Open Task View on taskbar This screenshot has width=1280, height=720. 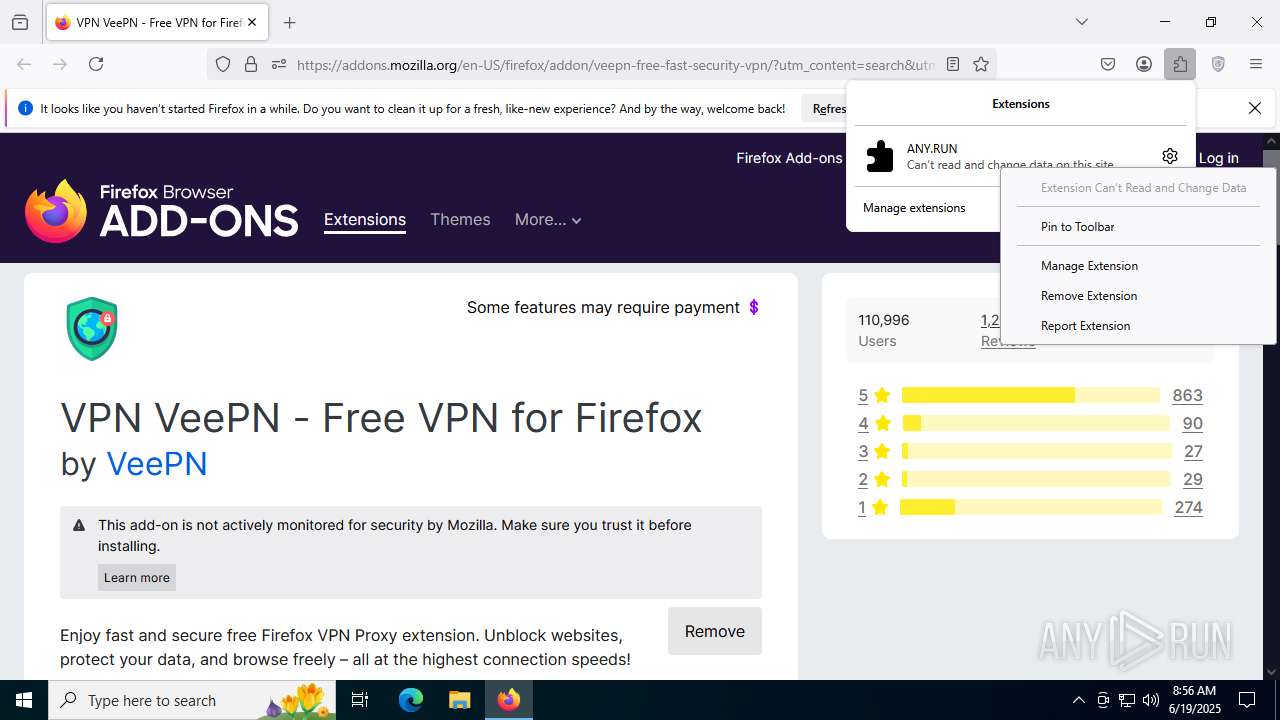coord(360,700)
